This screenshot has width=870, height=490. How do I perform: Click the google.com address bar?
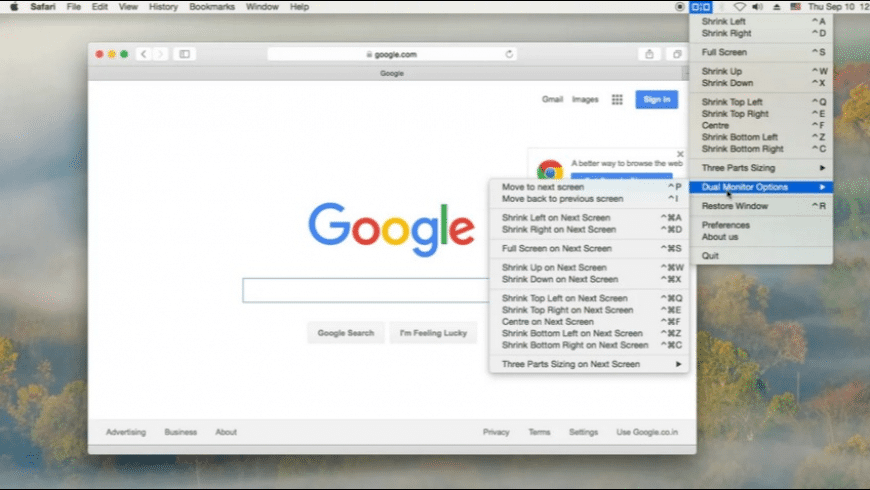click(392, 54)
